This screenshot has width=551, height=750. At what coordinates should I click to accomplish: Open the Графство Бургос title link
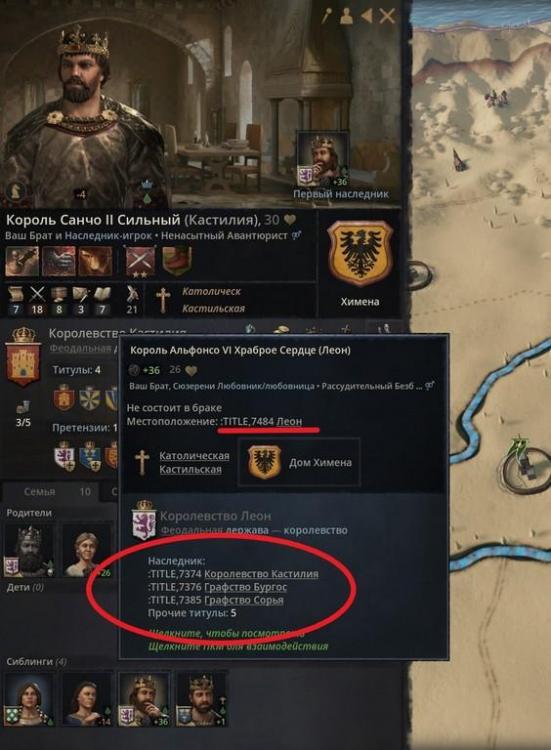pyautogui.click(x=245, y=587)
